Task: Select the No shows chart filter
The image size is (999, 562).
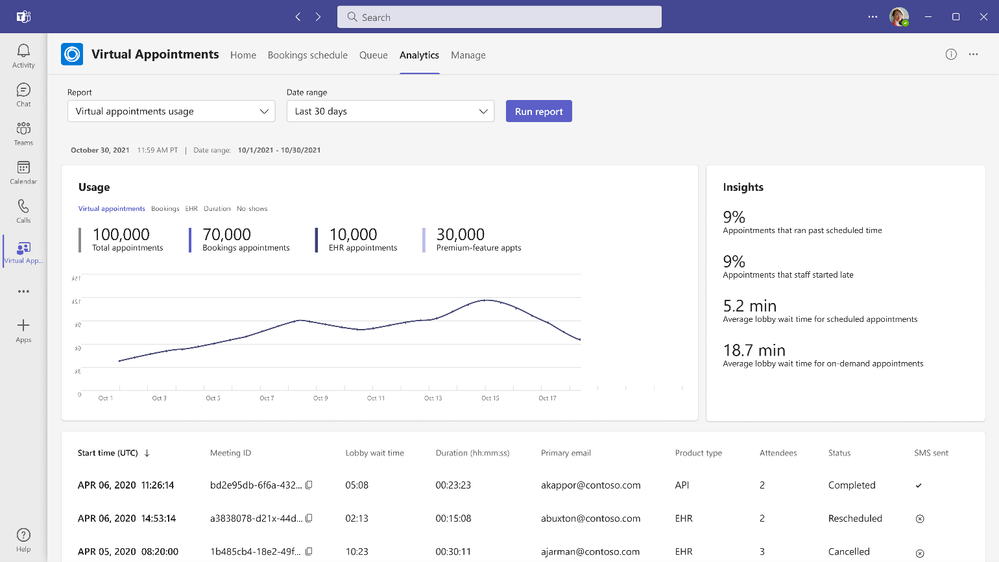Action: point(252,209)
